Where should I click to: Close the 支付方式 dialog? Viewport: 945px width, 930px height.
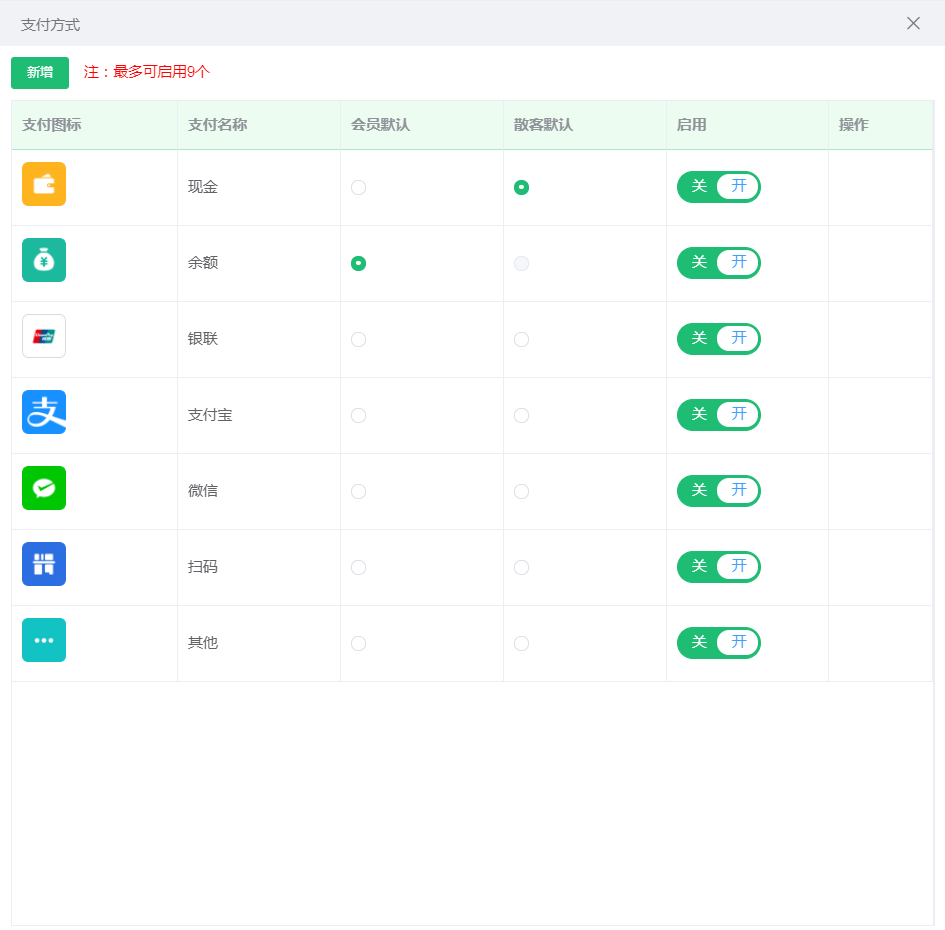point(913,23)
